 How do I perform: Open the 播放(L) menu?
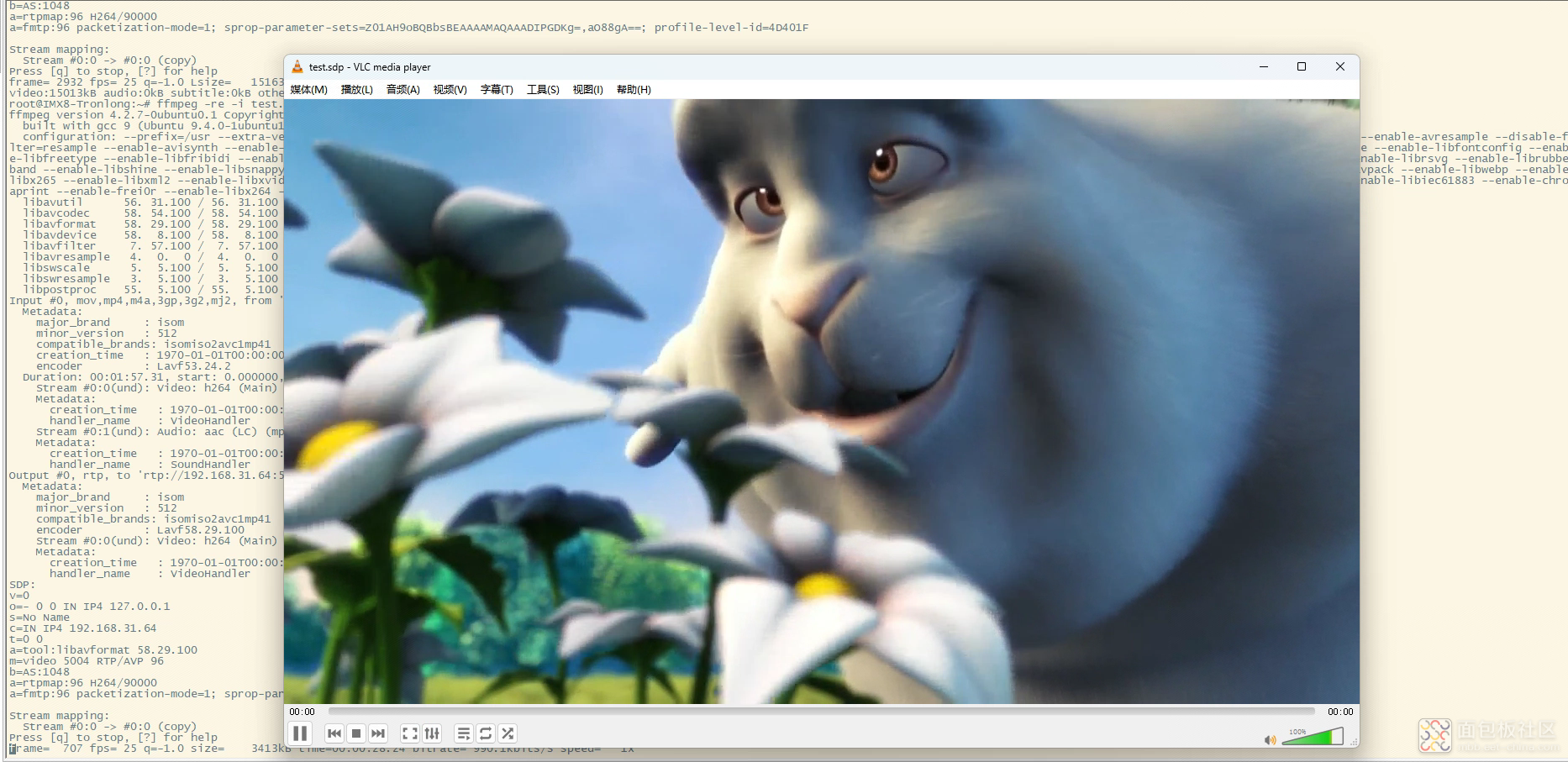pos(356,90)
